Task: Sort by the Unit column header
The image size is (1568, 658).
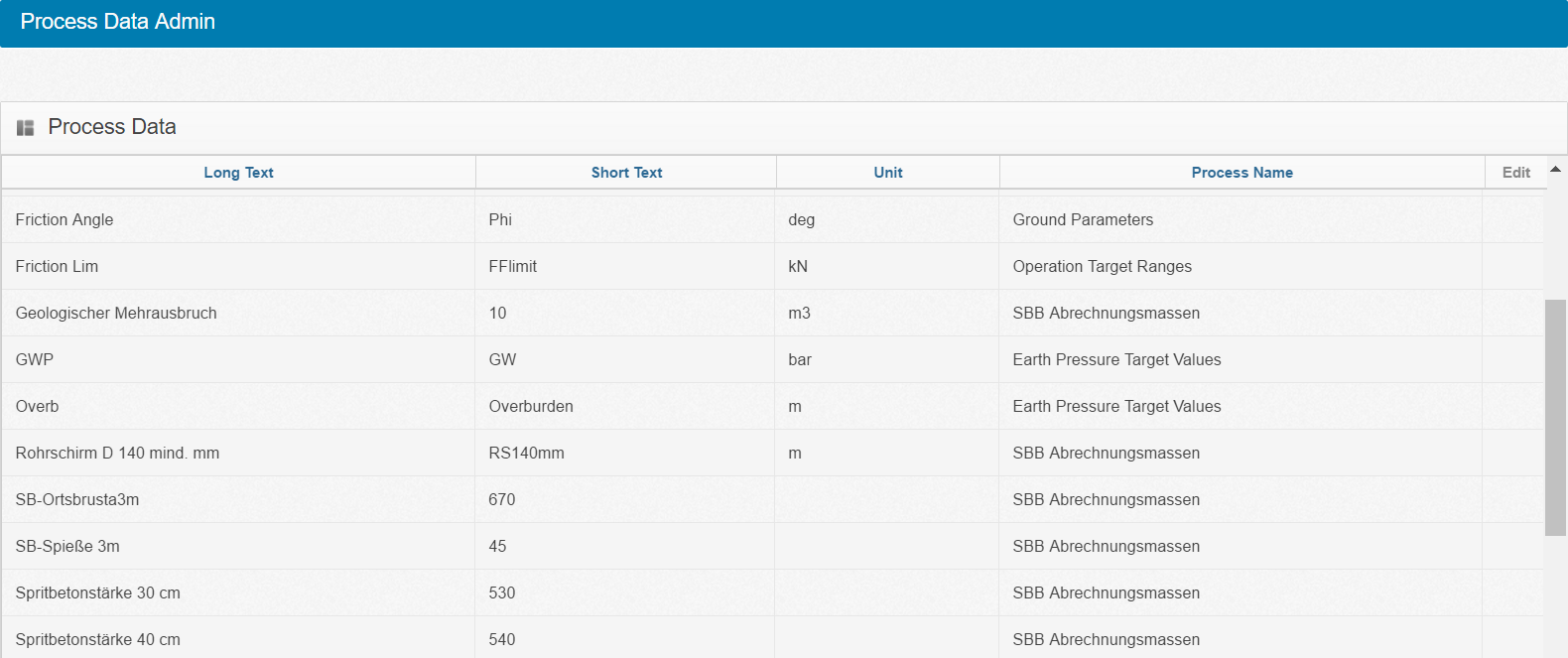Action: point(887,173)
